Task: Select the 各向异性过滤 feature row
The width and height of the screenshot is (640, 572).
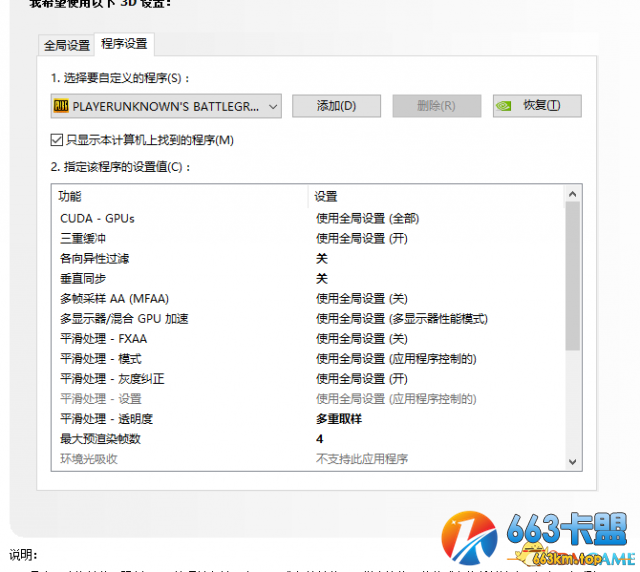Action: tap(308, 258)
